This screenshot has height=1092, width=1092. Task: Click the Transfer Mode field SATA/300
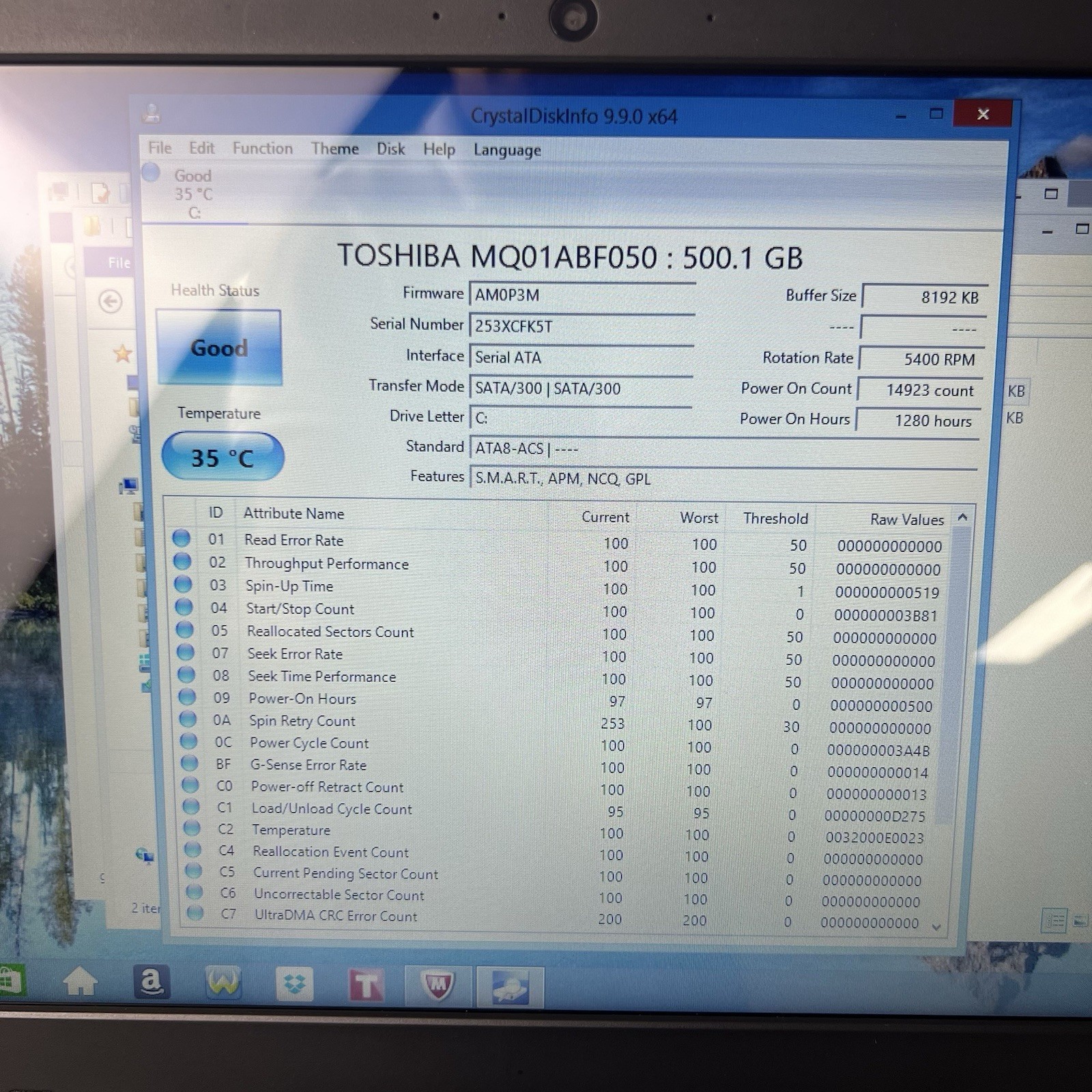(x=581, y=388)
